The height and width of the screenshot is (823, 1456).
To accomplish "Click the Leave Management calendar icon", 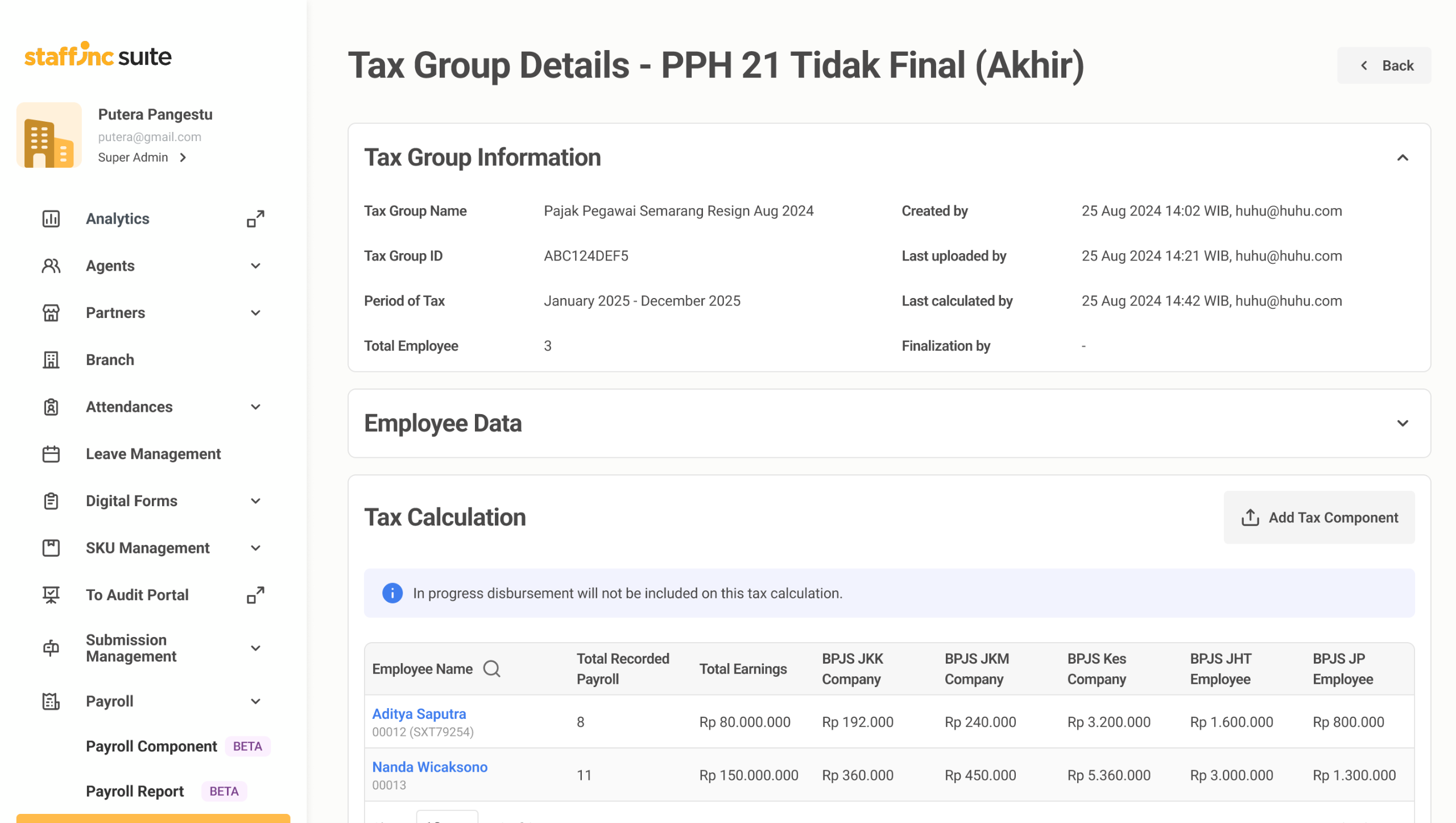I will [x=51, y=454].
